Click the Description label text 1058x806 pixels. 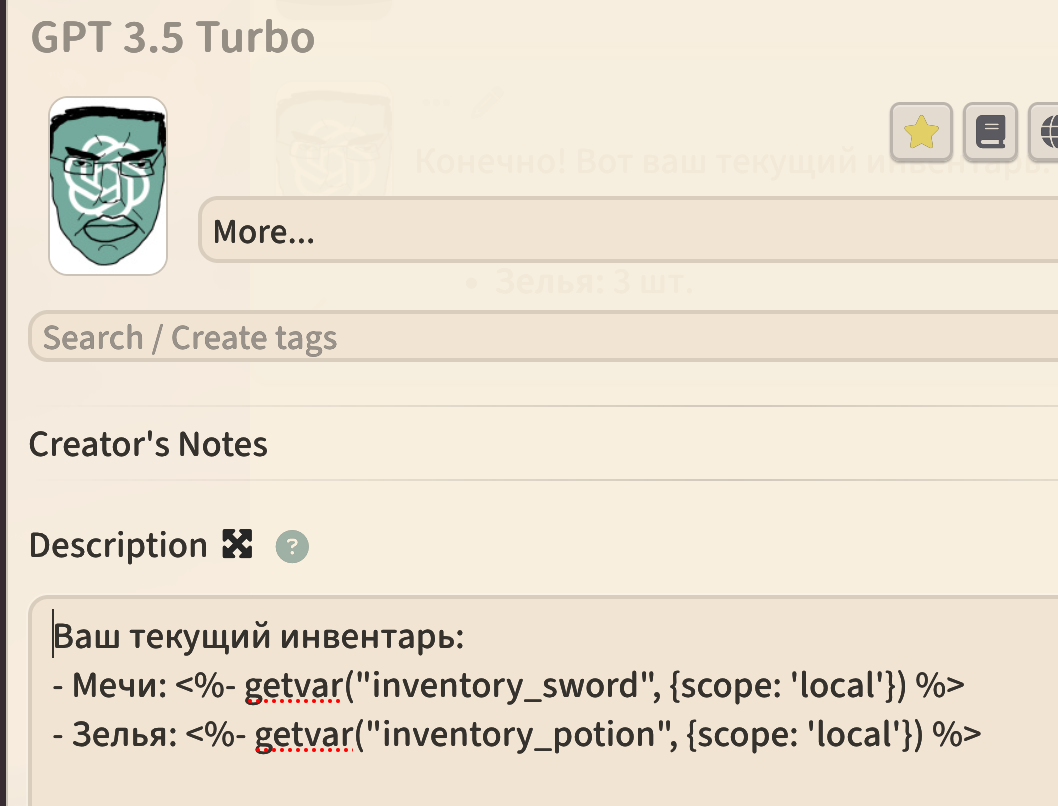click(118, 545)
